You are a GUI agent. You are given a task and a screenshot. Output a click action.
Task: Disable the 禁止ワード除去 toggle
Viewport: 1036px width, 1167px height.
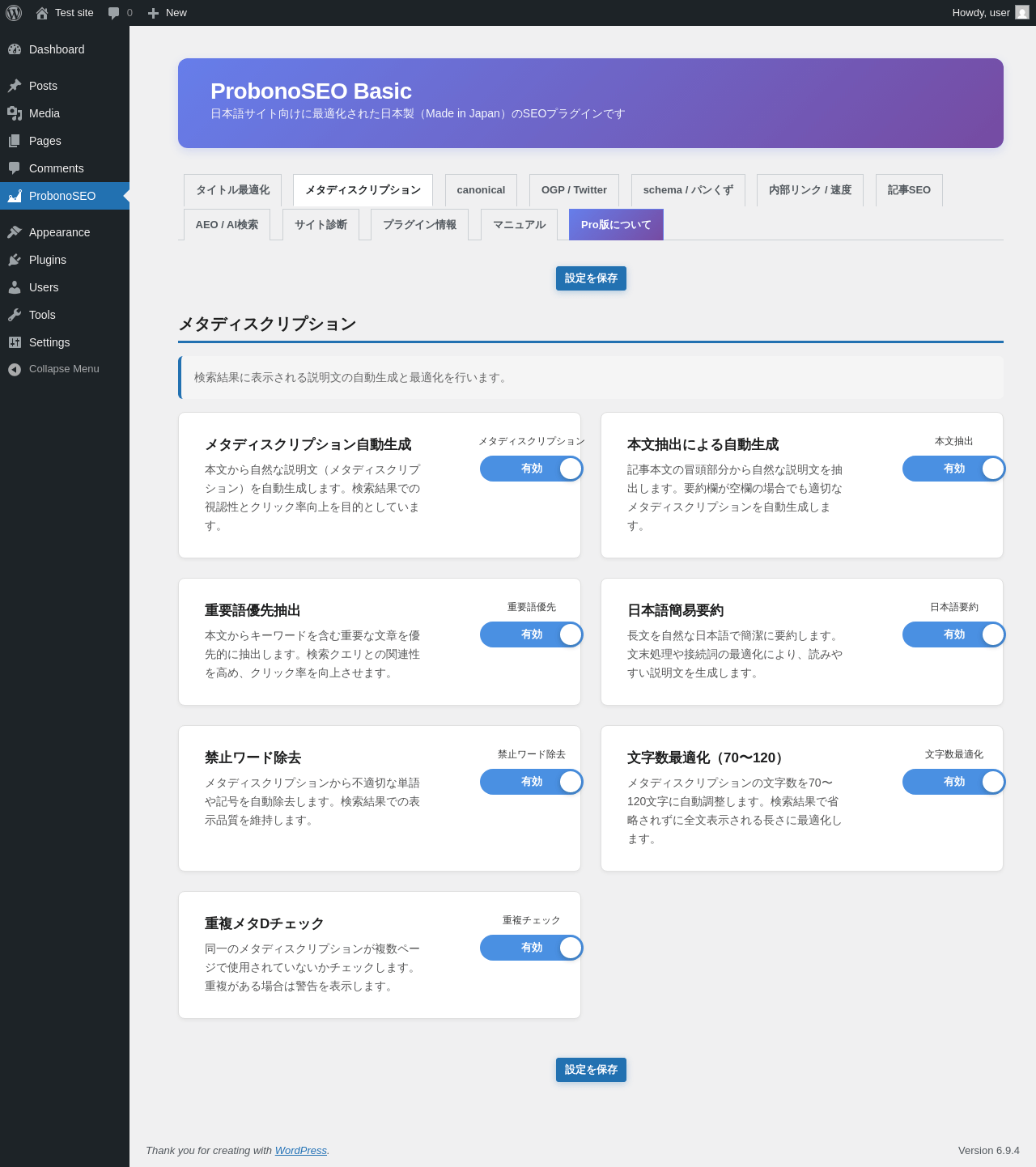pos(532,782)
